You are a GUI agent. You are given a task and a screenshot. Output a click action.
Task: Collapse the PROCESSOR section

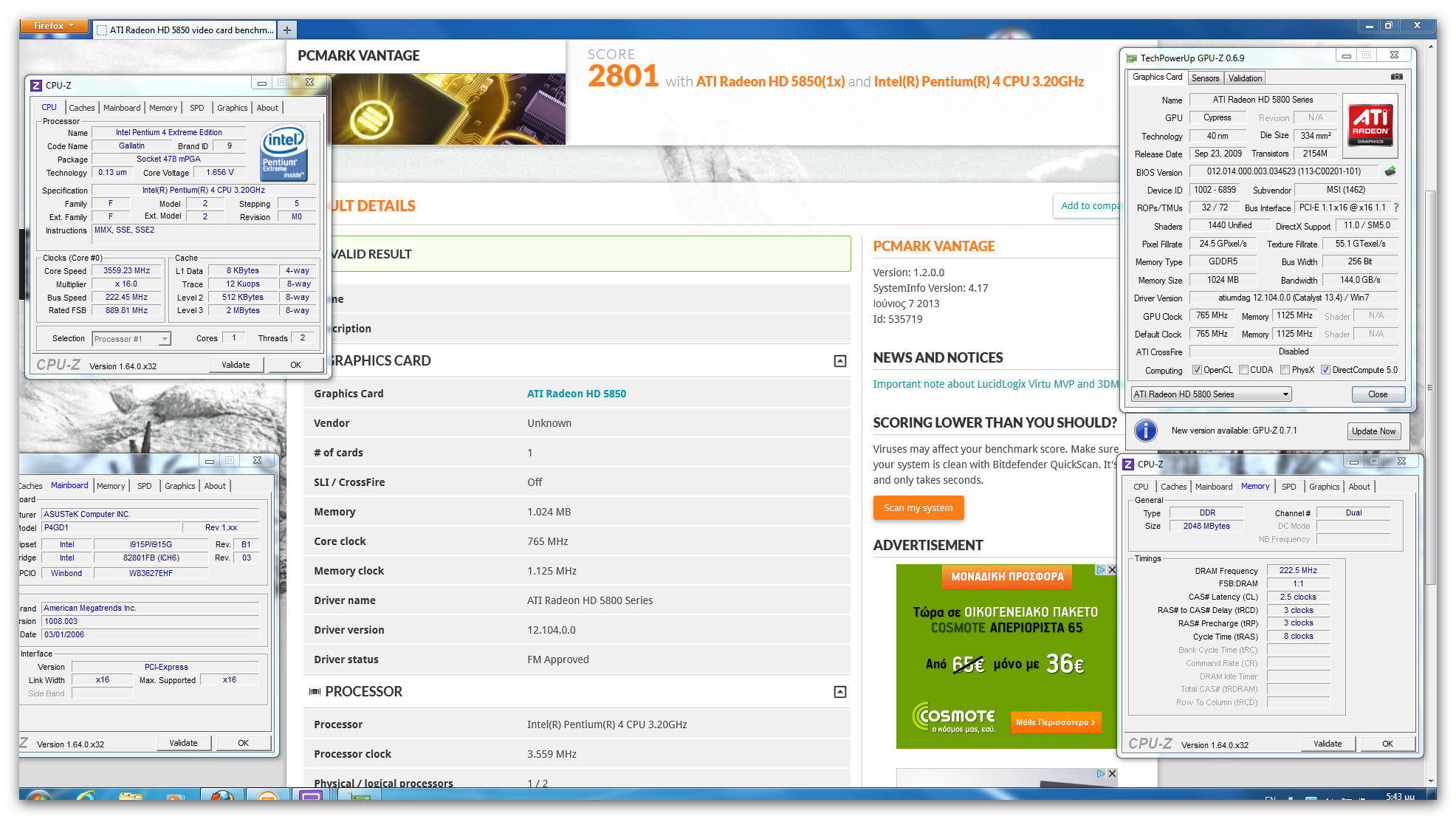point(839,692)
